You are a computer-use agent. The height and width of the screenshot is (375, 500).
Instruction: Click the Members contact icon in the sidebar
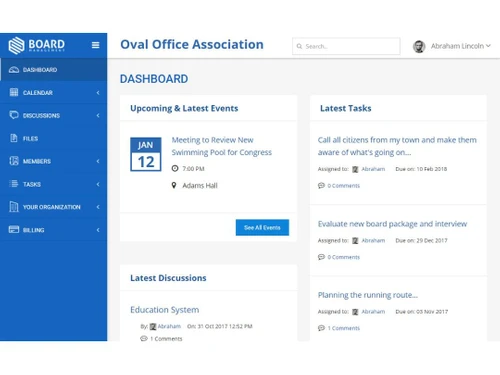(14, 161)
